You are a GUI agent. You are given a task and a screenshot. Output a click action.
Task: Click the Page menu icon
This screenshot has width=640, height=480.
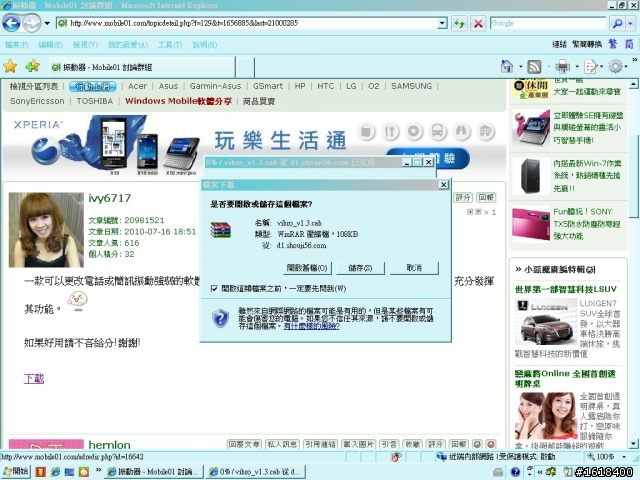(x=591, y=66)
